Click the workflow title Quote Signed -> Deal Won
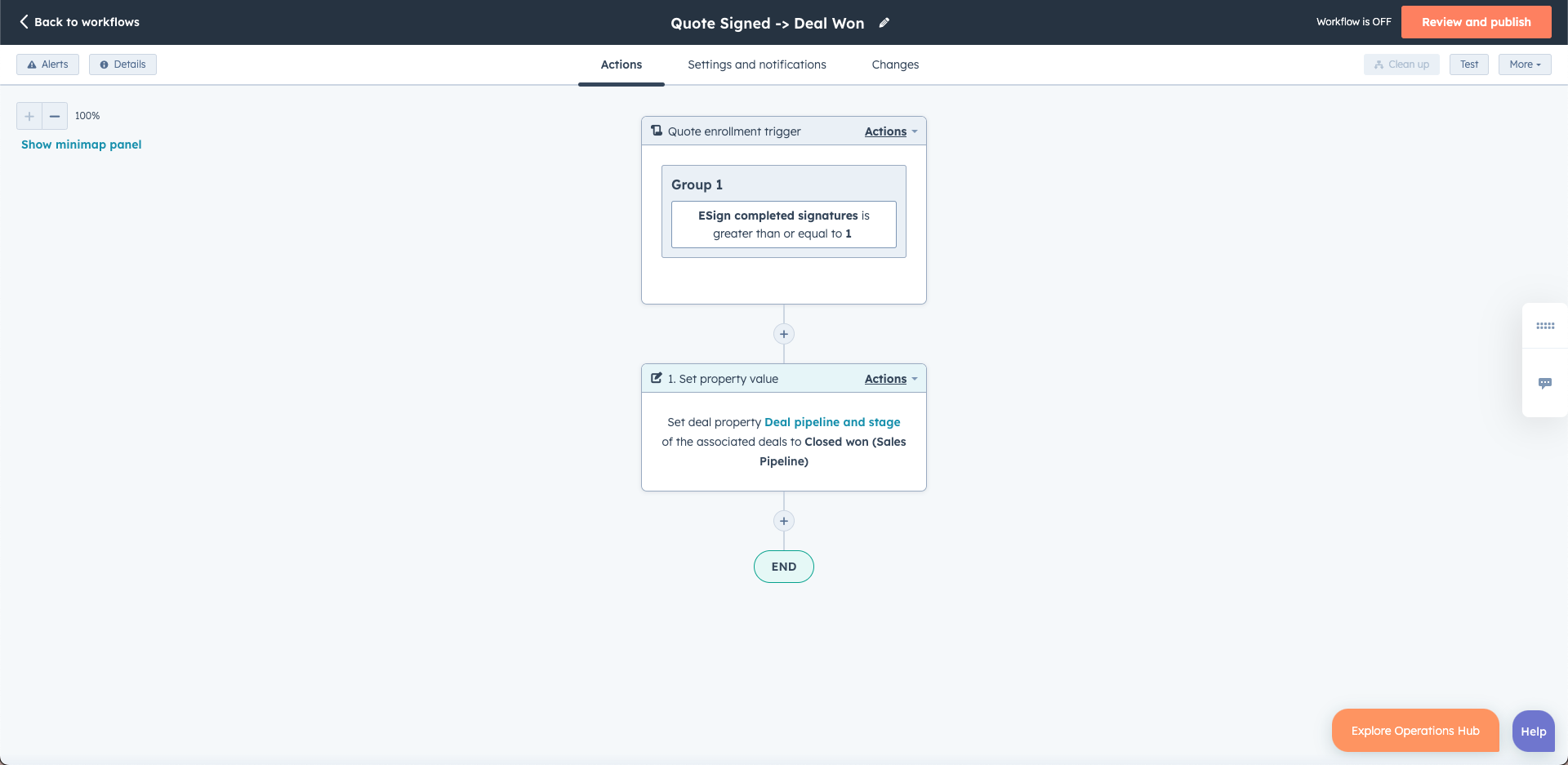1568x765 pixels. tap(768, 23)
